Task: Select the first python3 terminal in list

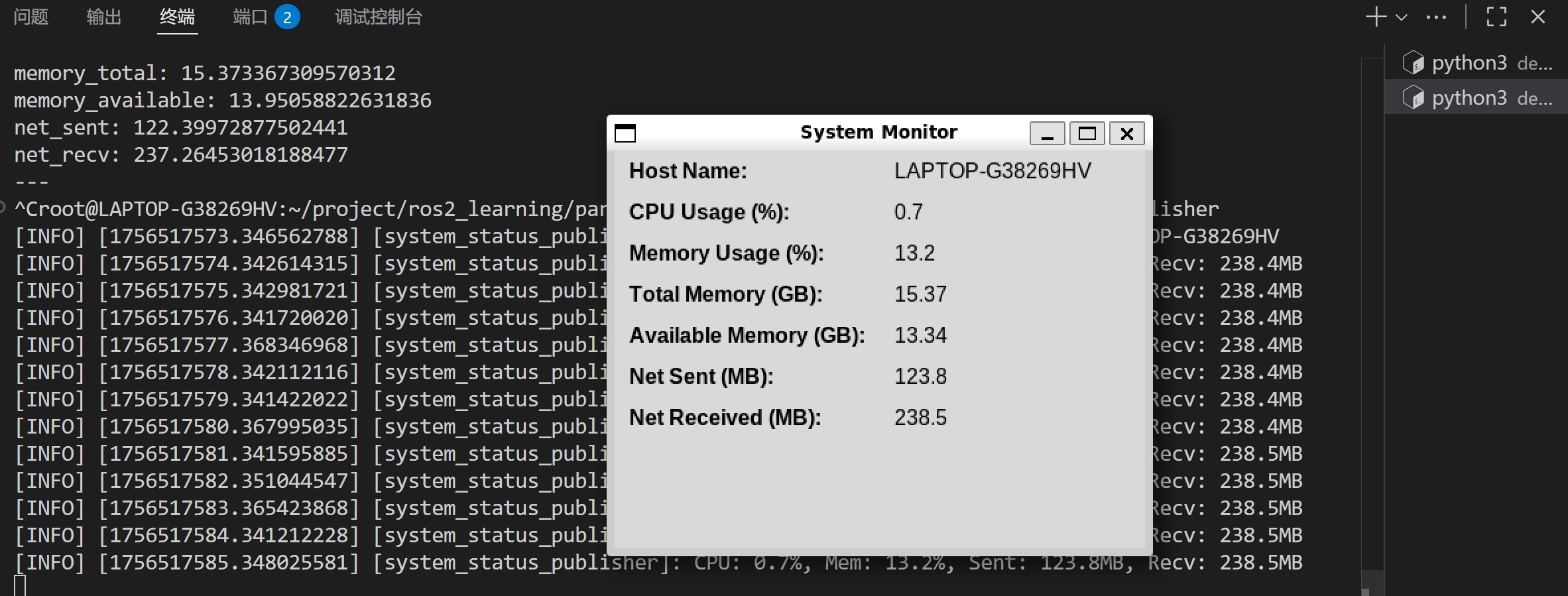Action: click(1477, 63)
